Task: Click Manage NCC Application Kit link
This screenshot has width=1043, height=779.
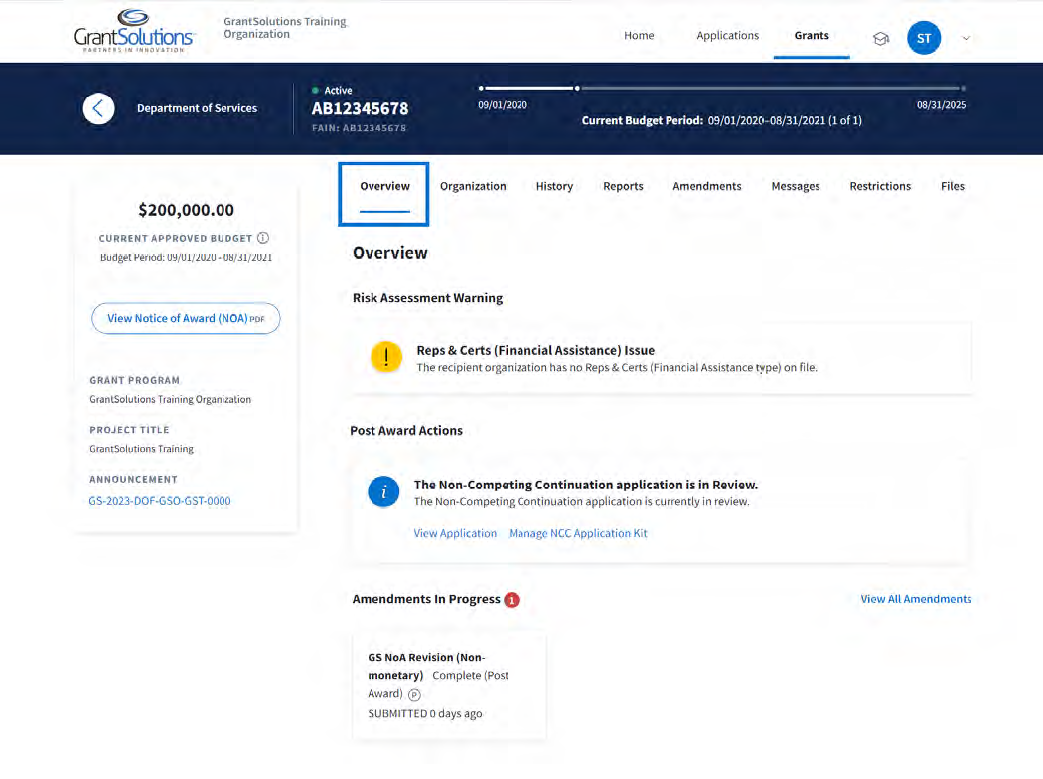Action: (x=578, y=533)
